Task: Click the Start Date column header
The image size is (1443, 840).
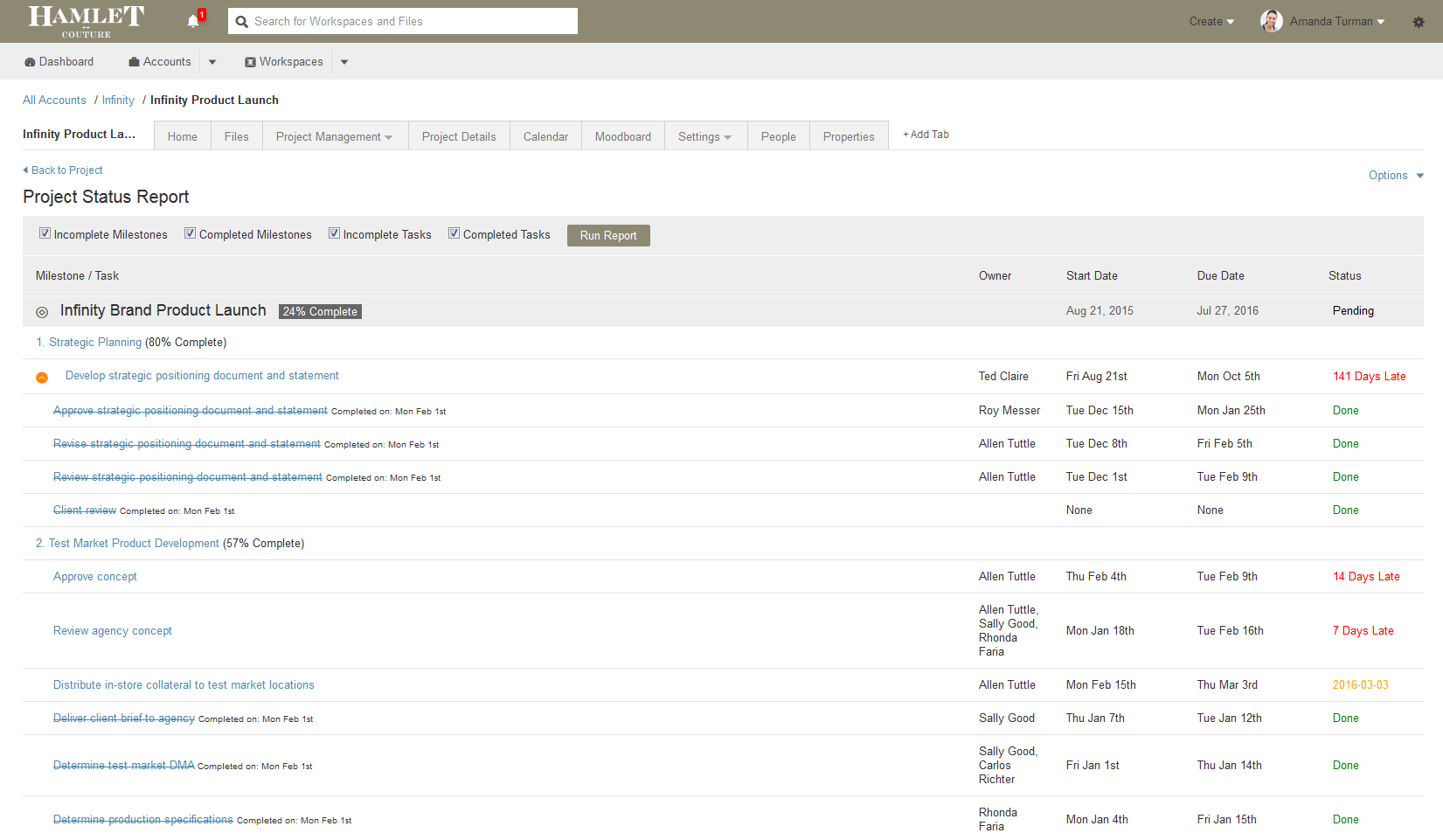Action: (x=1092, y=276)
